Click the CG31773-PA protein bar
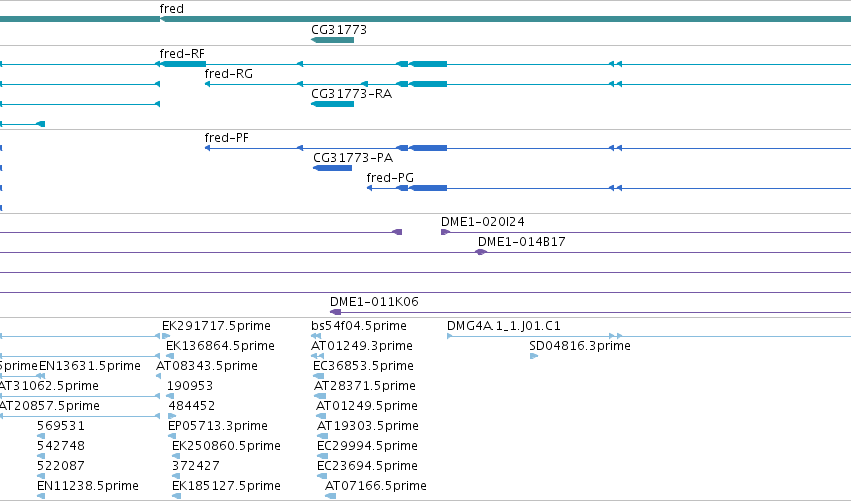The height and width of the screenshot is (501, 851). tap(332, 168)
